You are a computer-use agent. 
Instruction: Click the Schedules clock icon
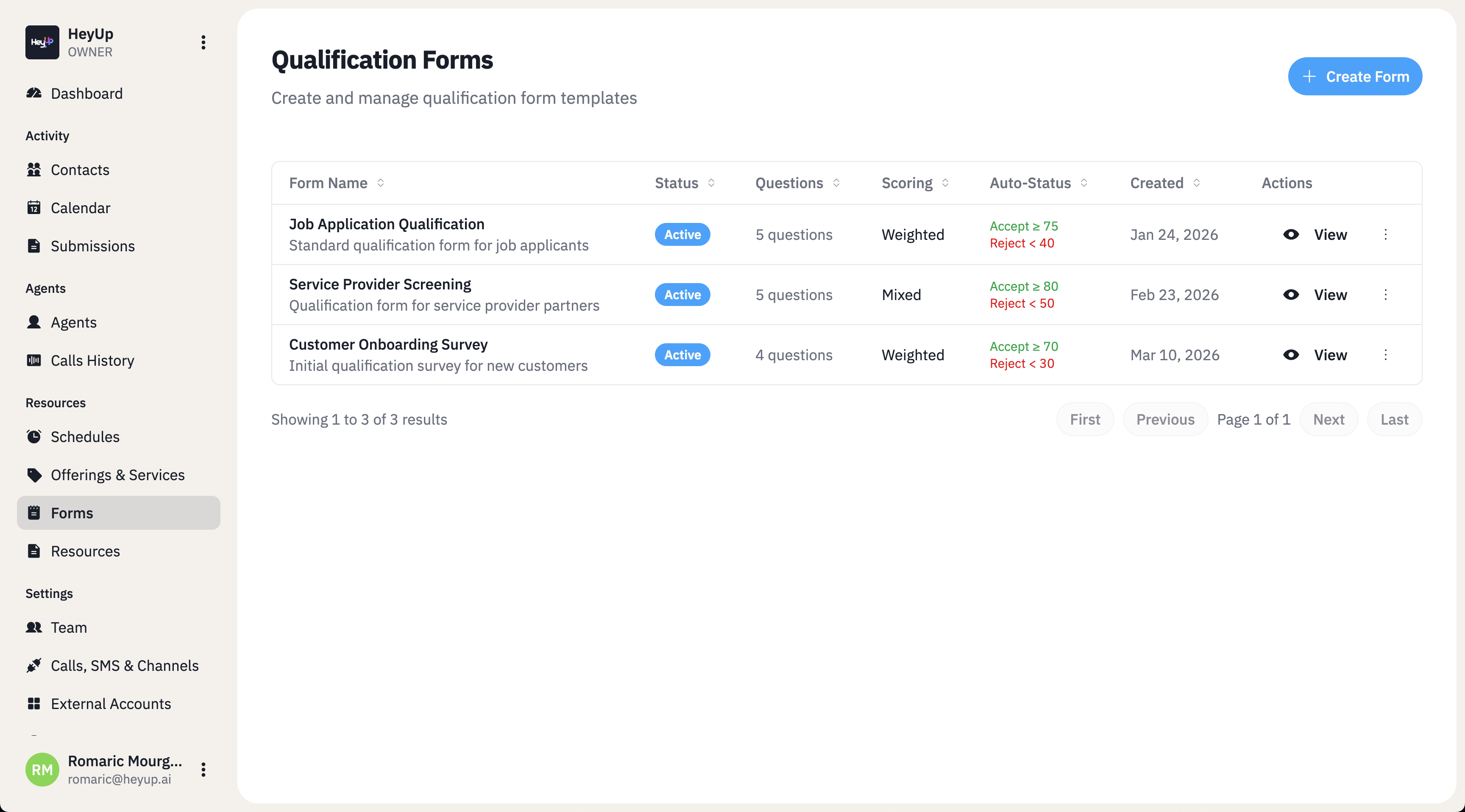34,437
